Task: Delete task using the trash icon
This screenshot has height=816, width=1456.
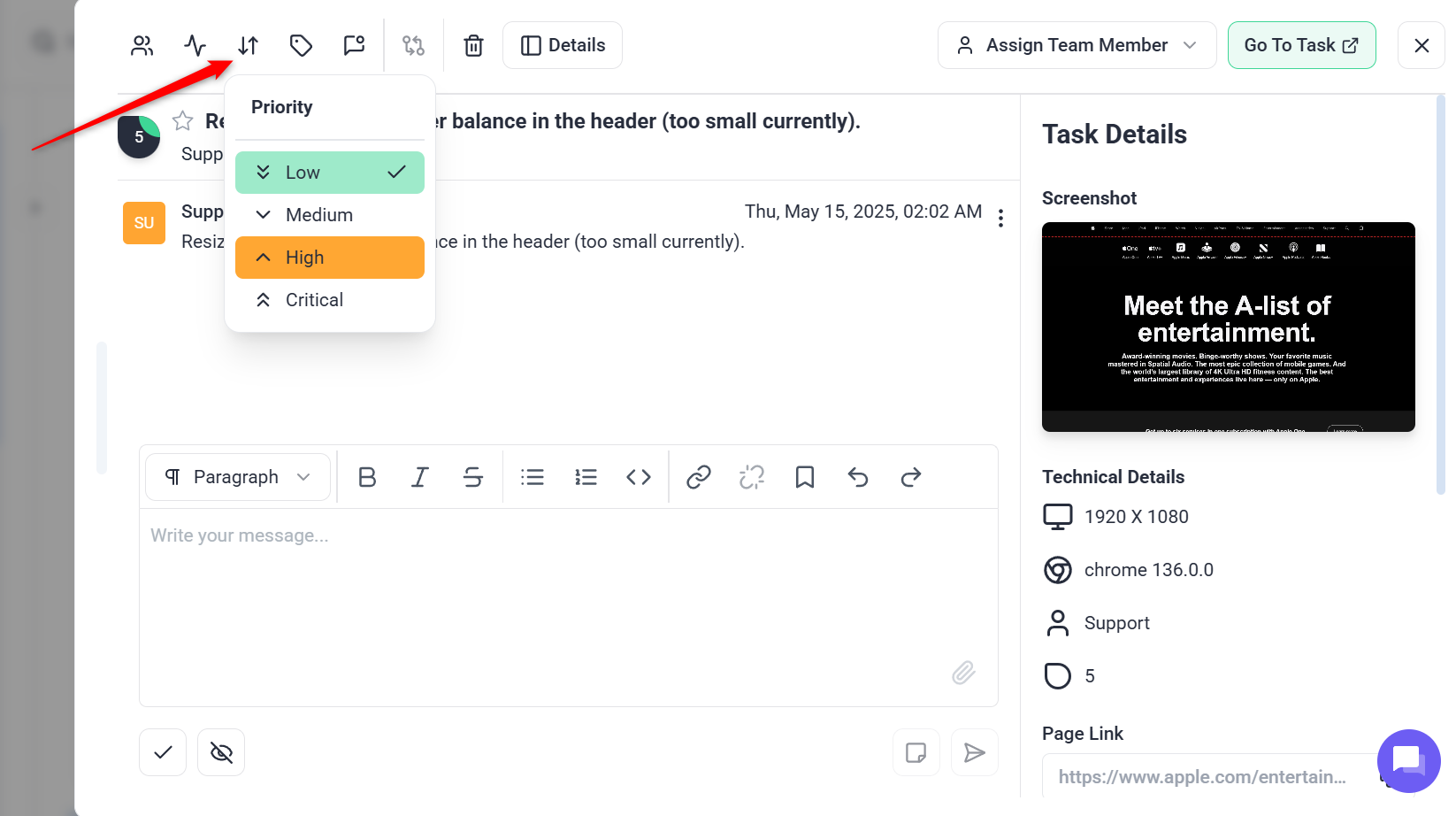Action: (x=473, y=45)
